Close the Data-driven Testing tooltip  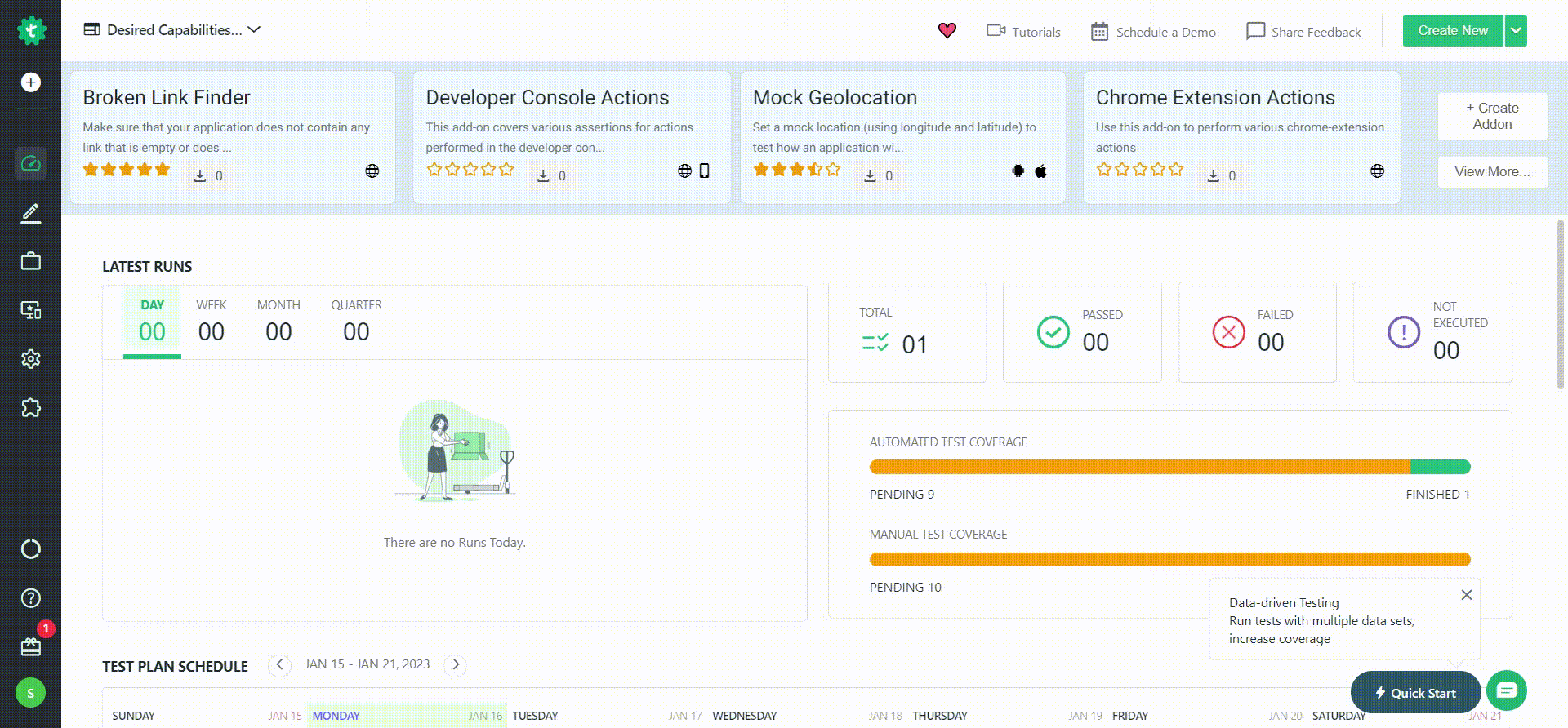pos(1467,595)
